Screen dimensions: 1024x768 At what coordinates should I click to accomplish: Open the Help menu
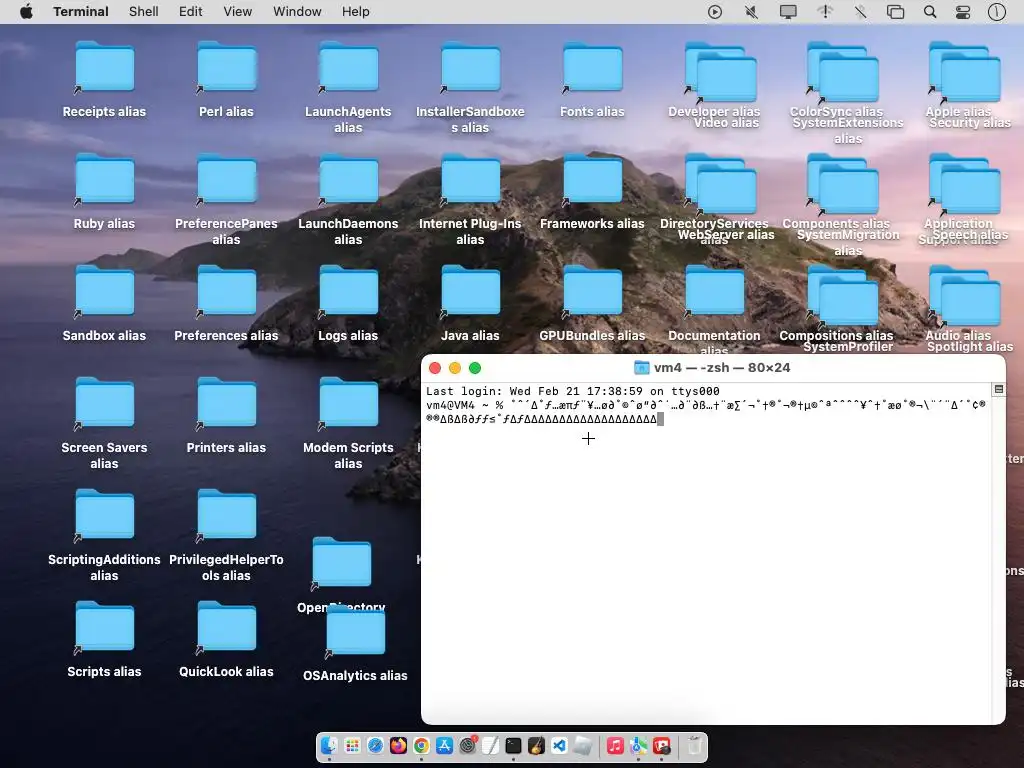tap(356, 12)
